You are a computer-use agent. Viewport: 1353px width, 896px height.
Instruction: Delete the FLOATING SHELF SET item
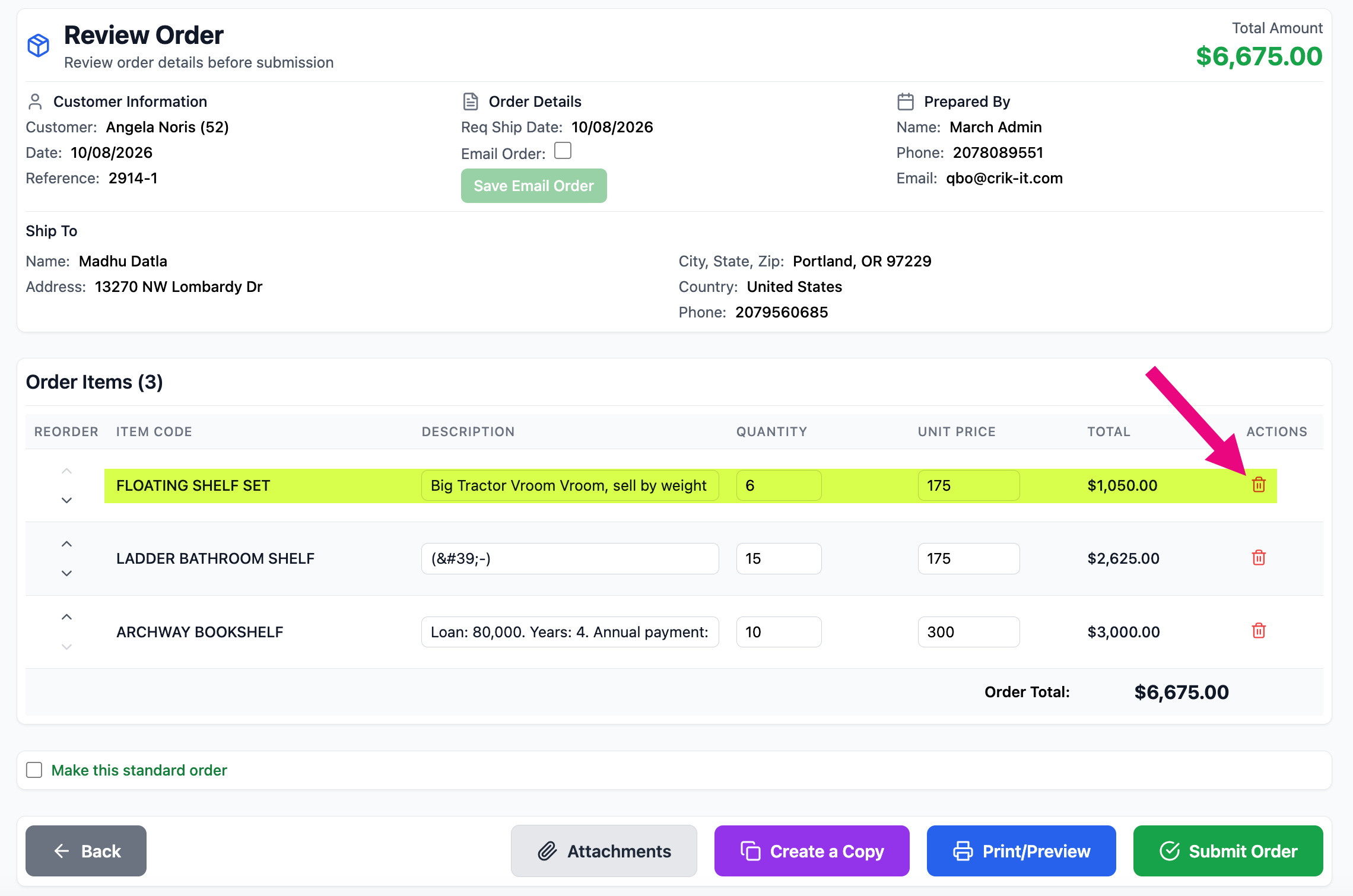tap(1259, 485)
